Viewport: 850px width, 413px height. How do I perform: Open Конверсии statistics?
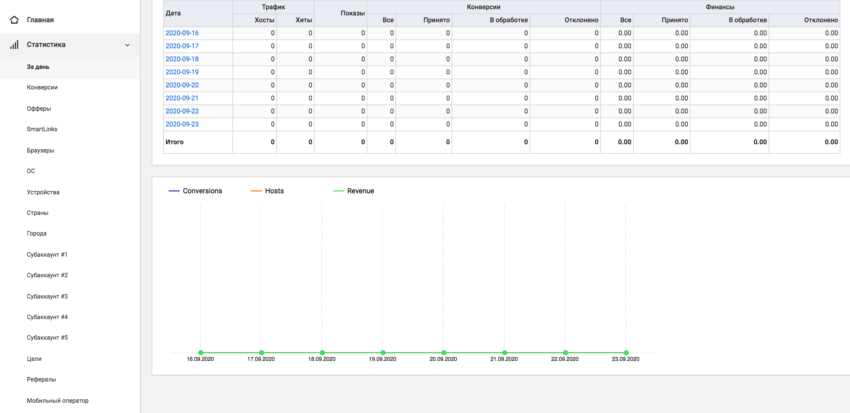click(x=42, y=87)
